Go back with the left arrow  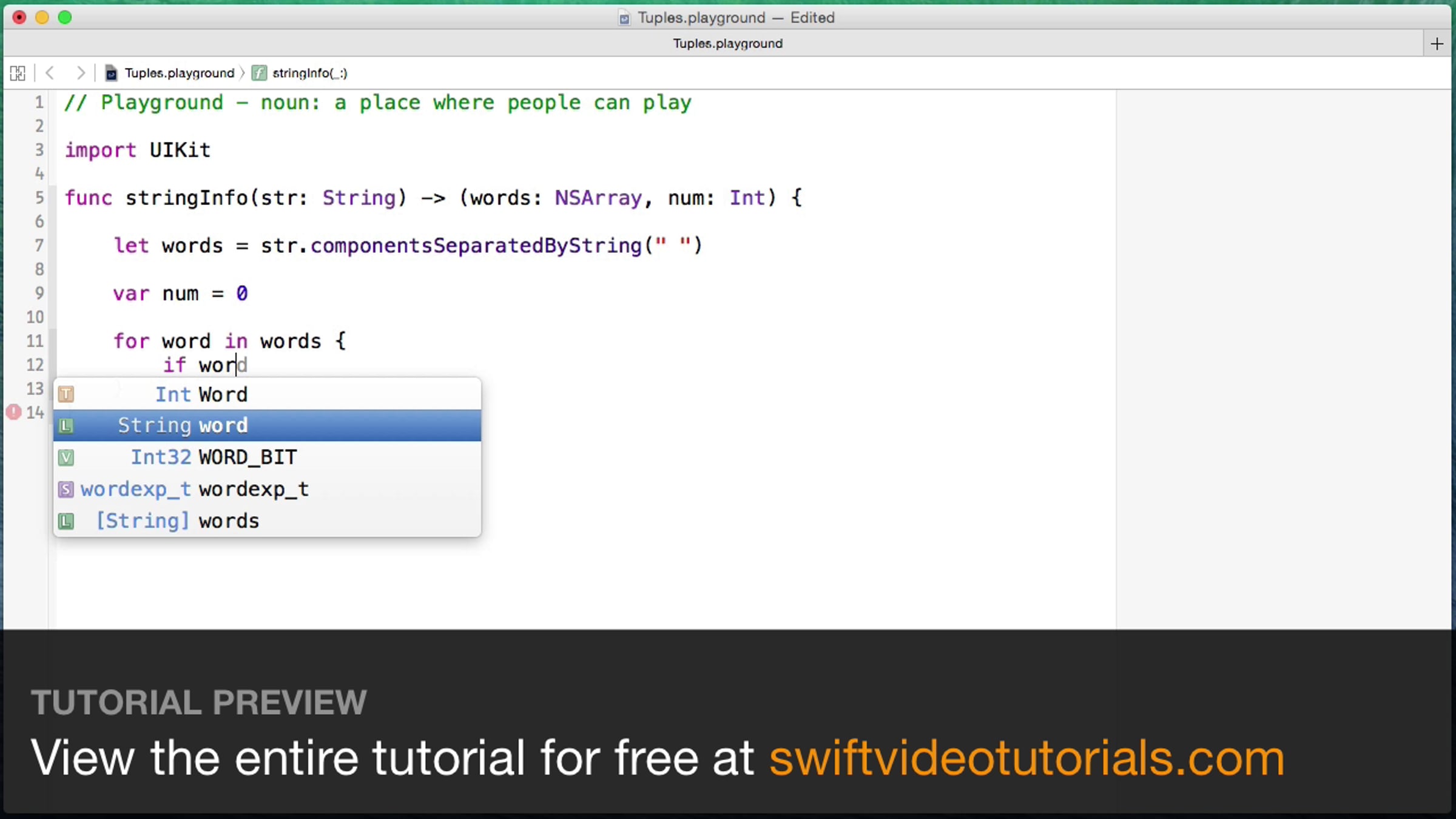(50, 73)
